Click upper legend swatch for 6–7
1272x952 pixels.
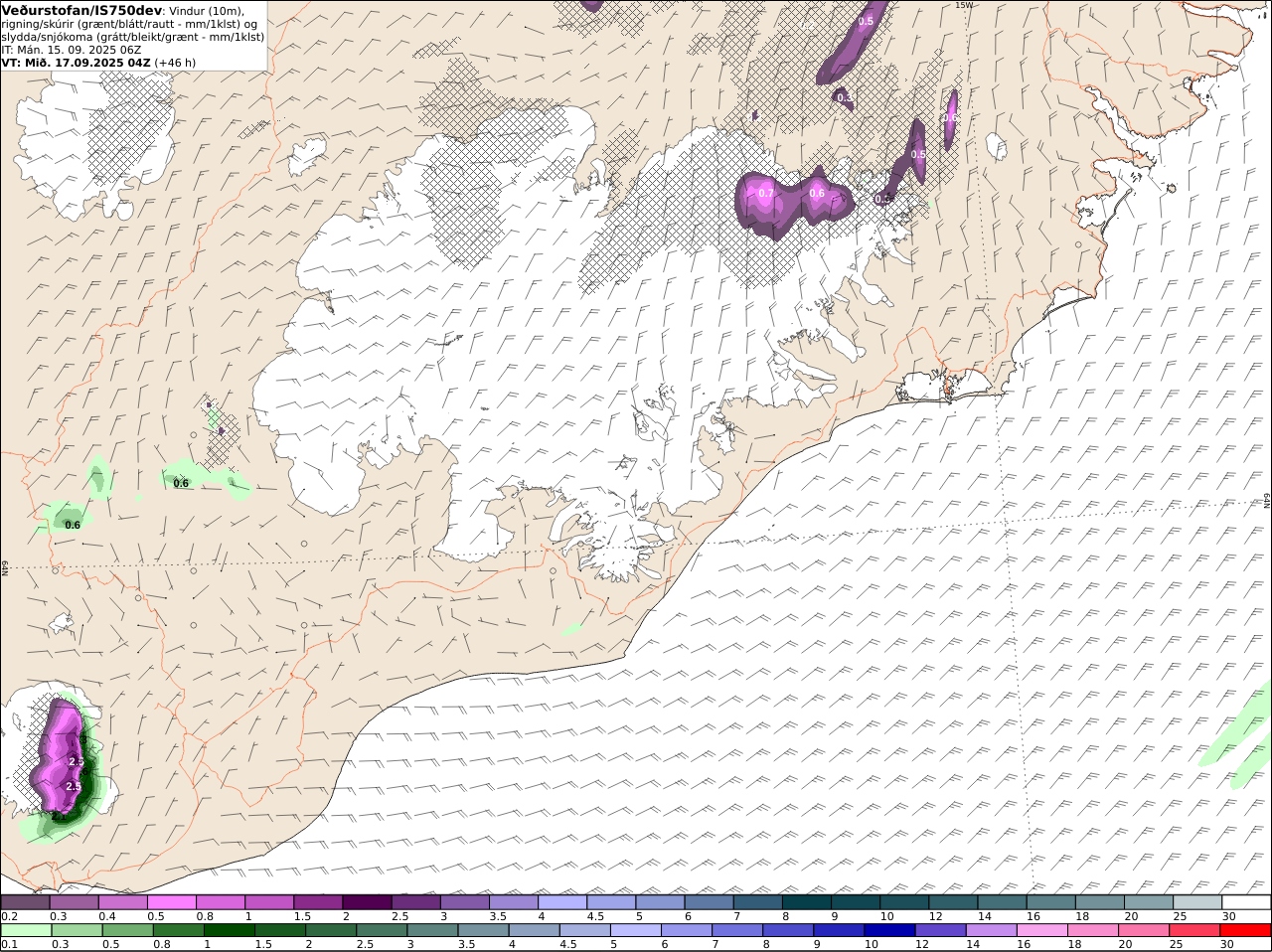(x=709, y=902)
